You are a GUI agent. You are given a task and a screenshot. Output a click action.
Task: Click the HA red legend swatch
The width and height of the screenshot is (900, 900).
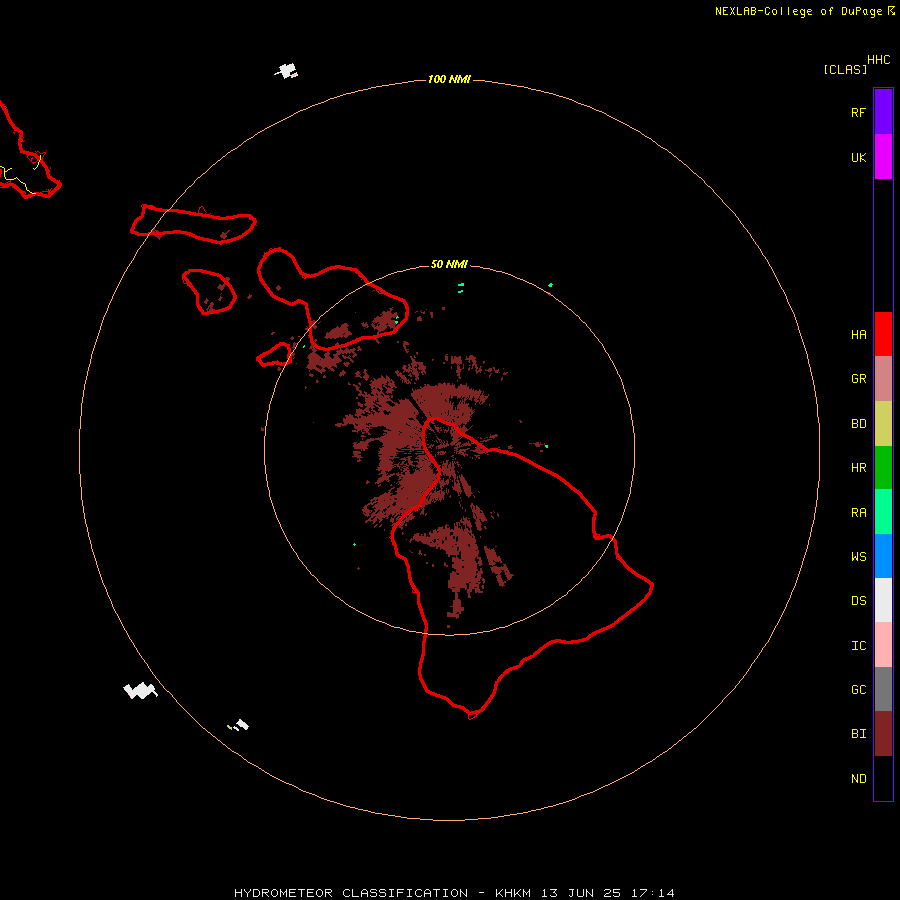(x=883, y=334)
